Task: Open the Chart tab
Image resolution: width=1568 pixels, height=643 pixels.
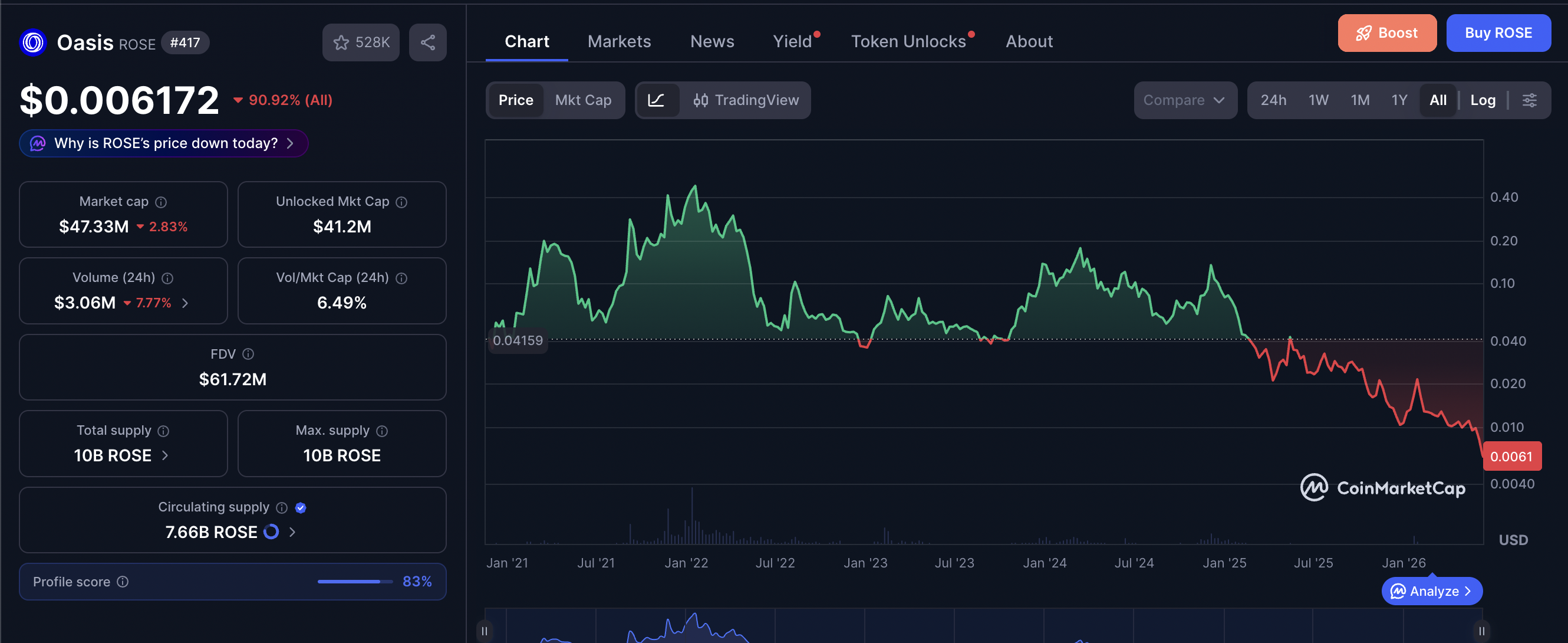Action: click(x=527, y=41)
